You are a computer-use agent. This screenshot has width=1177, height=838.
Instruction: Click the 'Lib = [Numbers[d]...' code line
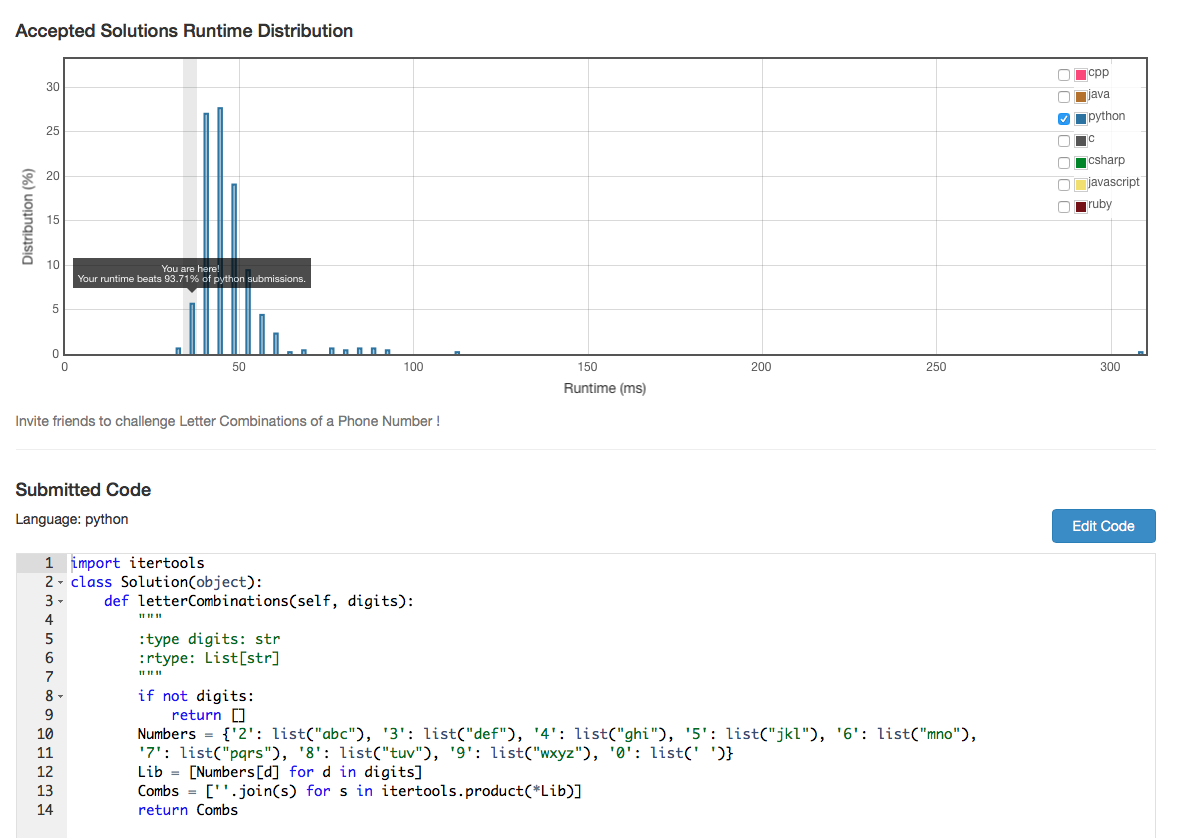tap(280, 772)
